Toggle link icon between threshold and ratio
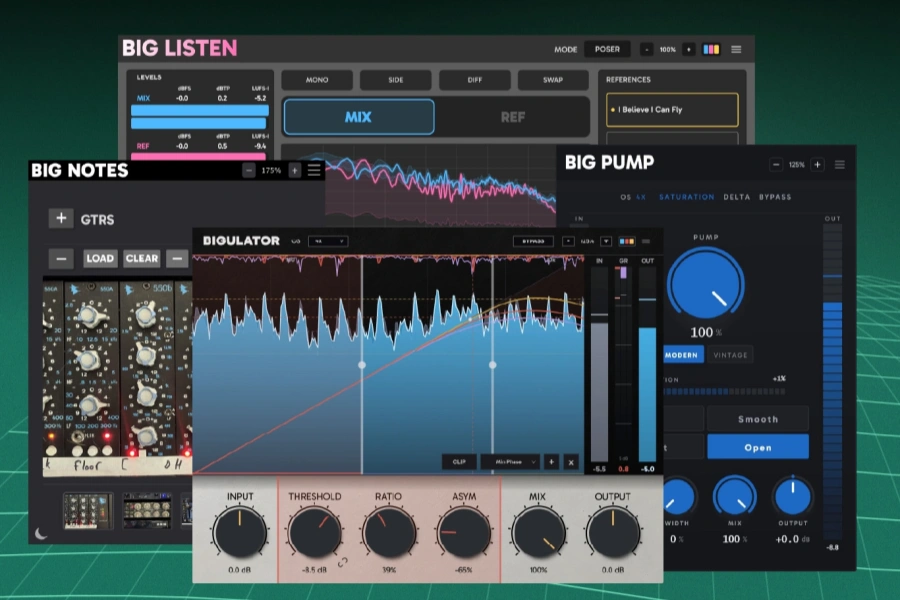900x600 pixels. [x=343, y=563]
